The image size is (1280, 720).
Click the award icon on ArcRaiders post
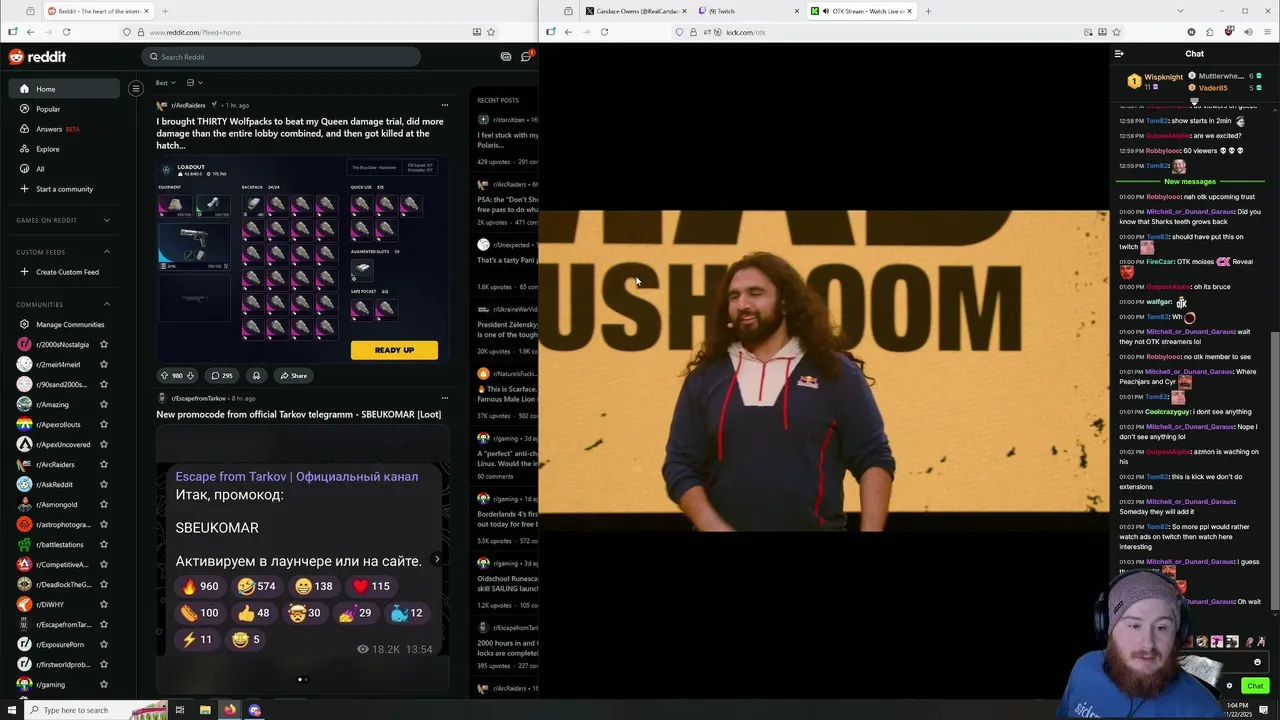click(x=256, y=376)
